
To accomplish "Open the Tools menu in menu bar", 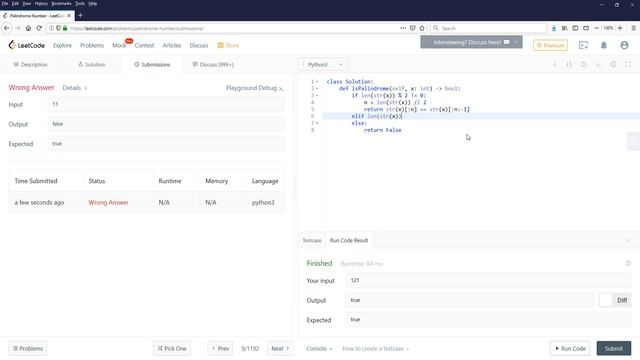I will pyautogui.click(x=80, y=3).
